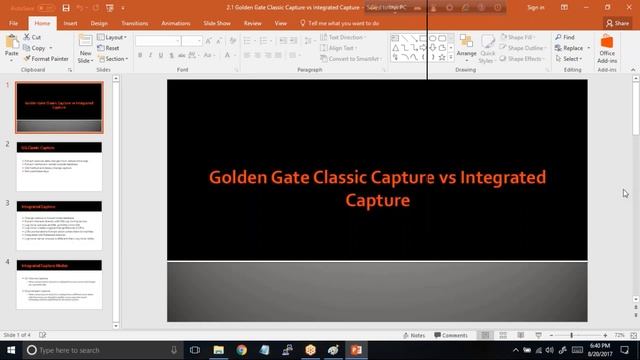Select slide 2 GG Classic Capture thumbnail

tap(59, 167)
